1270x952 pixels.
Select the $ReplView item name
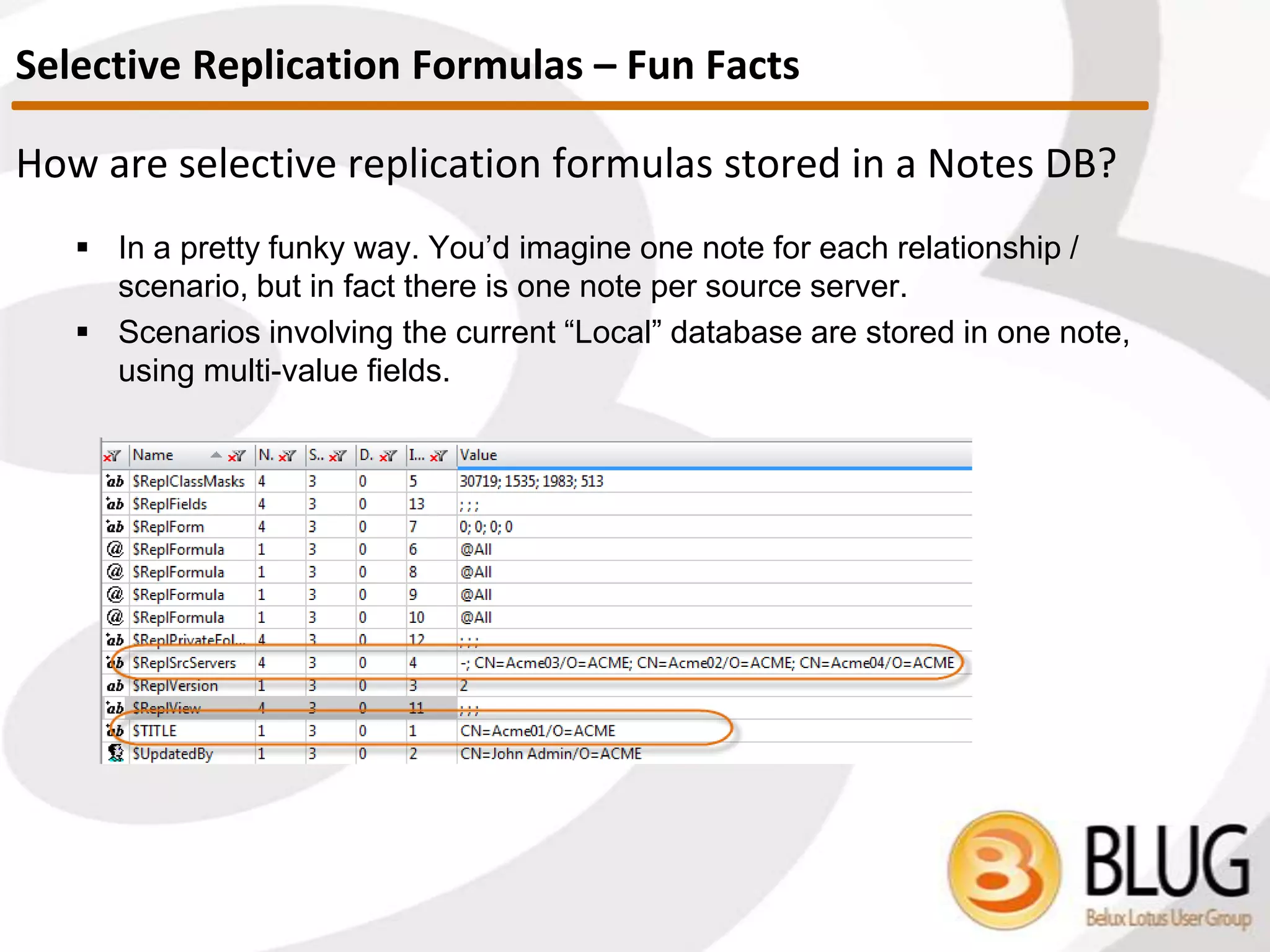coord(167,708)
